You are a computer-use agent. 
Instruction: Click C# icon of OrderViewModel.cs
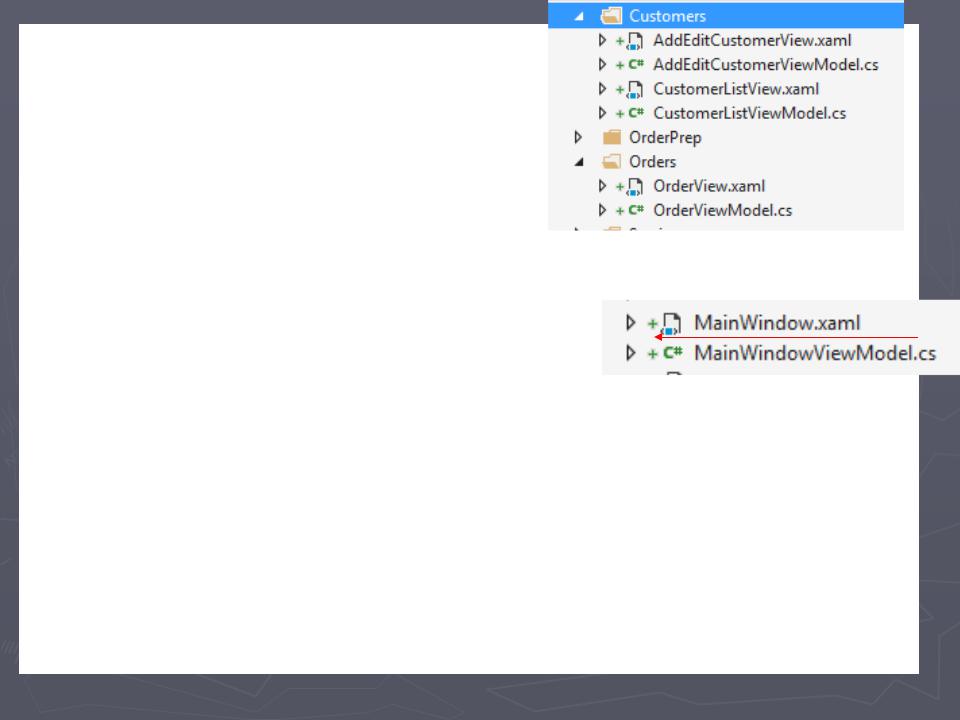pos(636,210)
